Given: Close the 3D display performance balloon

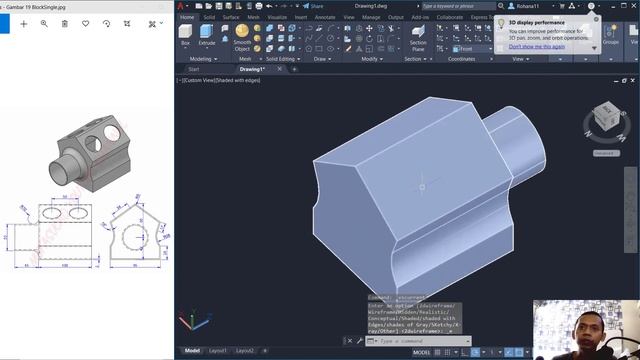Looking at the screenshot, I should [x=596, y=19].
